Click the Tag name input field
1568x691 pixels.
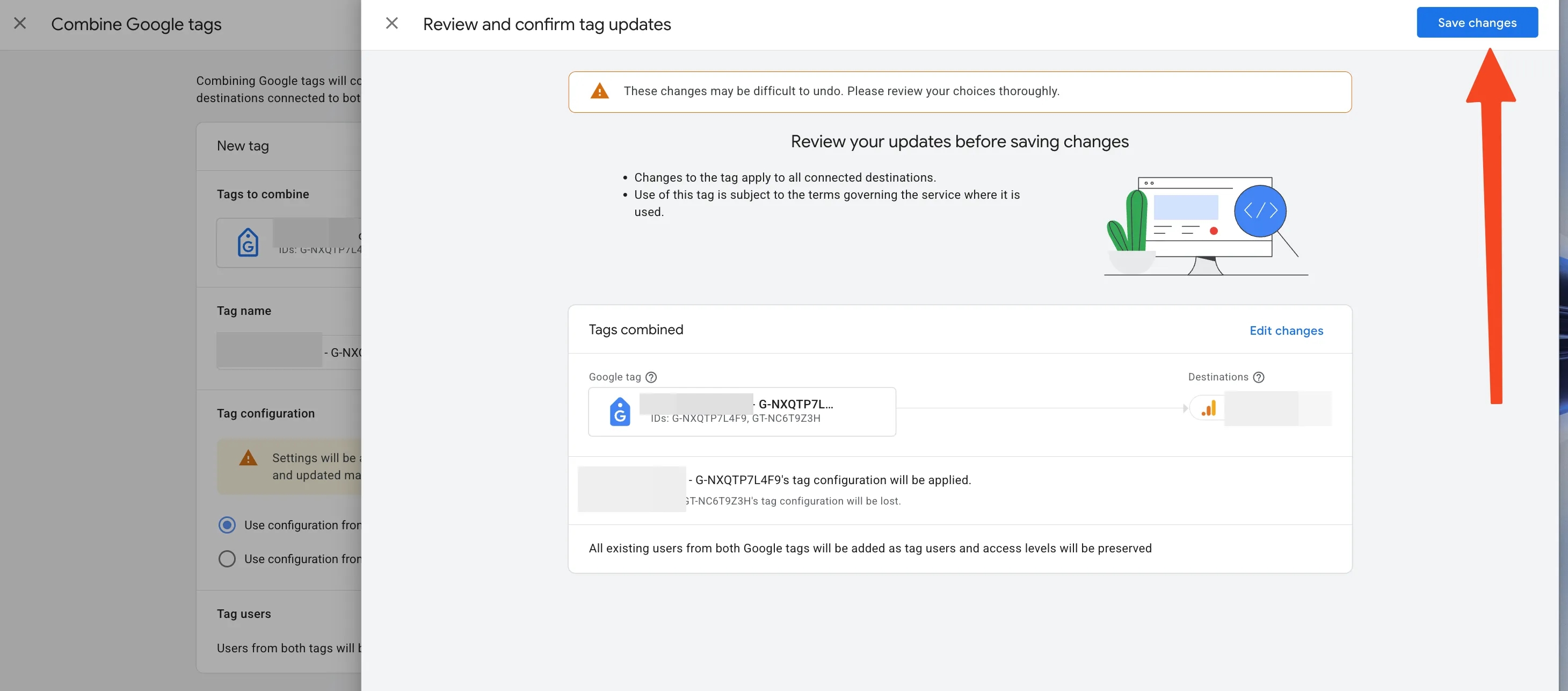289,351
